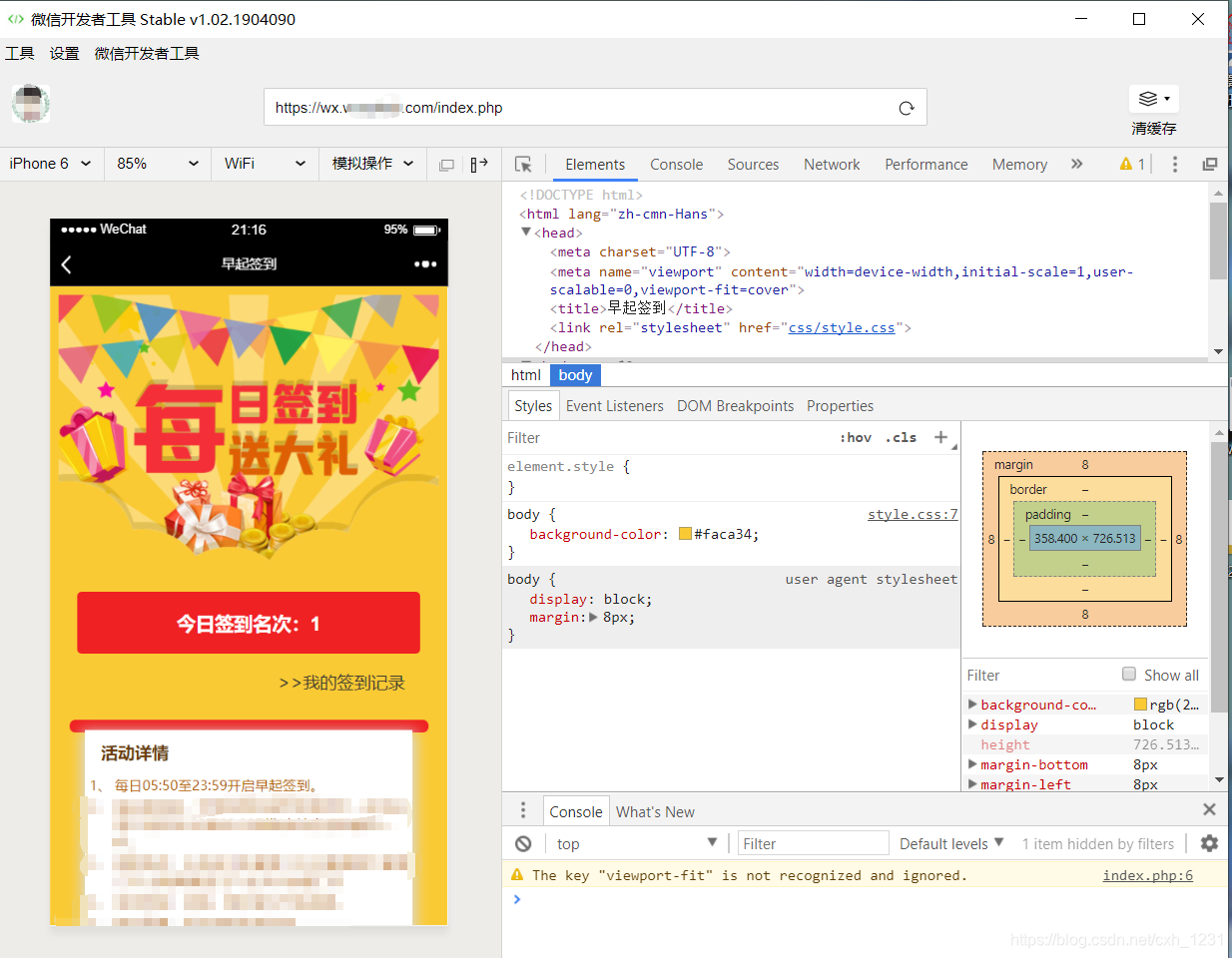Open the style.css:7 source link
The image size is (1232, 958).
tap(913, 514)
